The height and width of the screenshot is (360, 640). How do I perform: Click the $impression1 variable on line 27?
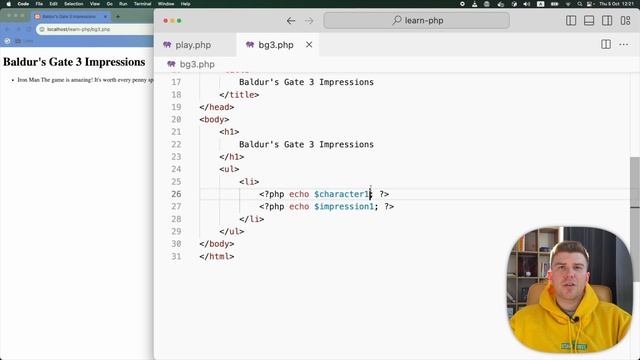(x=344, y=207)
